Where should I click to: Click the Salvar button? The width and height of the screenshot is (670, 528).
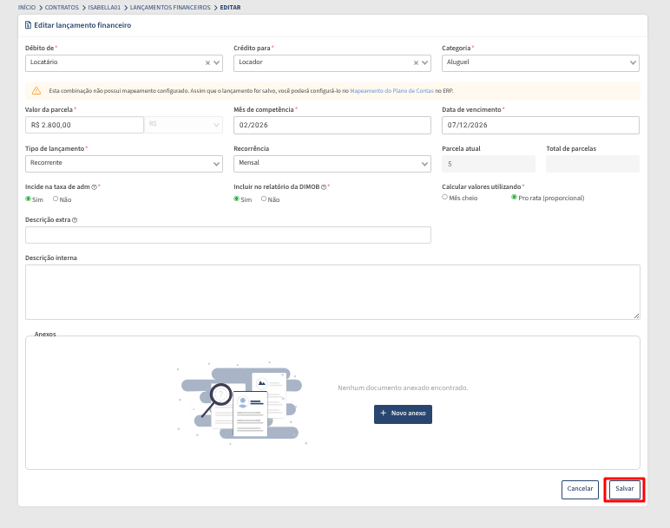point(624,489)
